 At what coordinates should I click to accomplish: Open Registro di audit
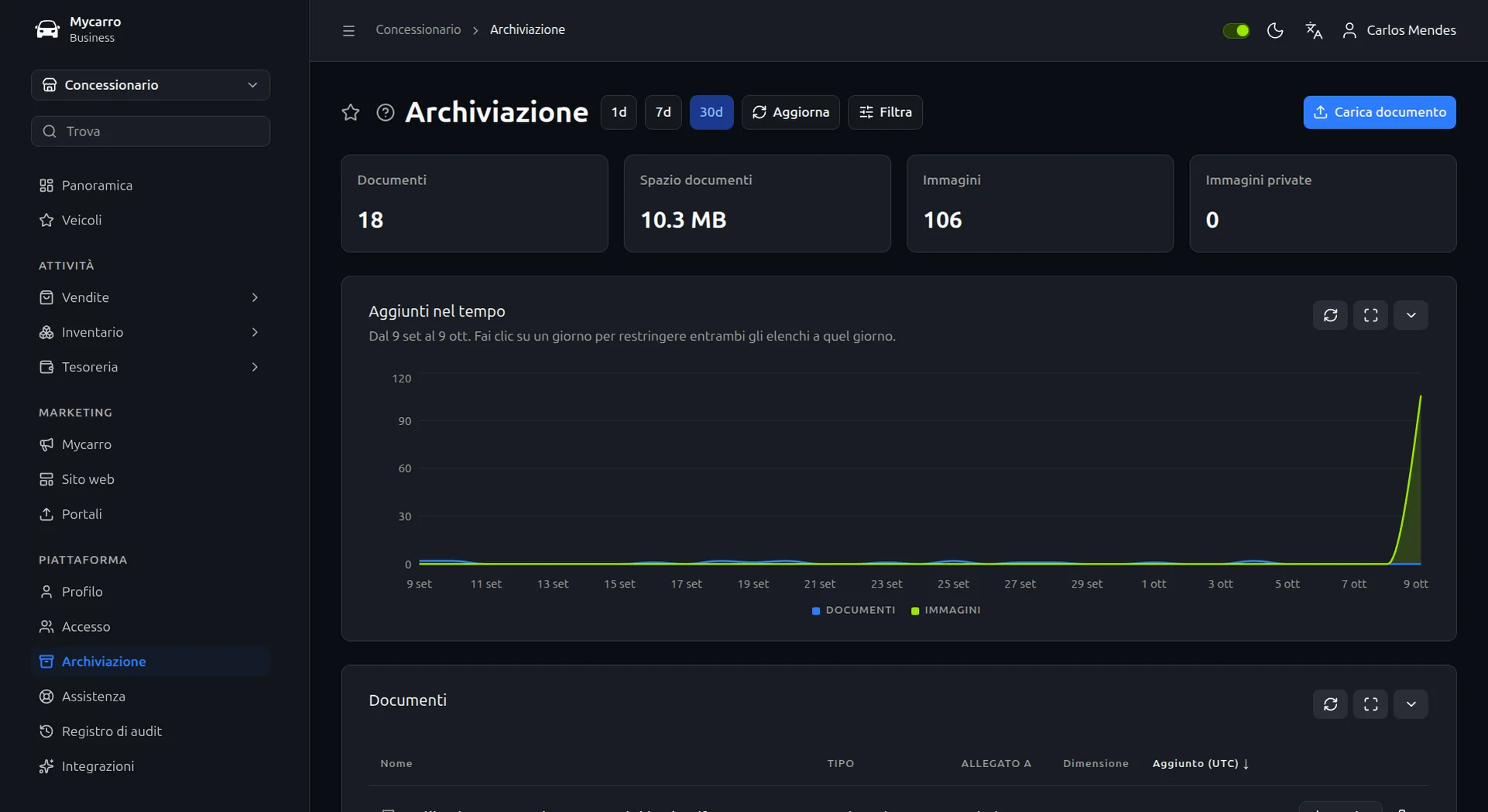[x=150, y=731]
